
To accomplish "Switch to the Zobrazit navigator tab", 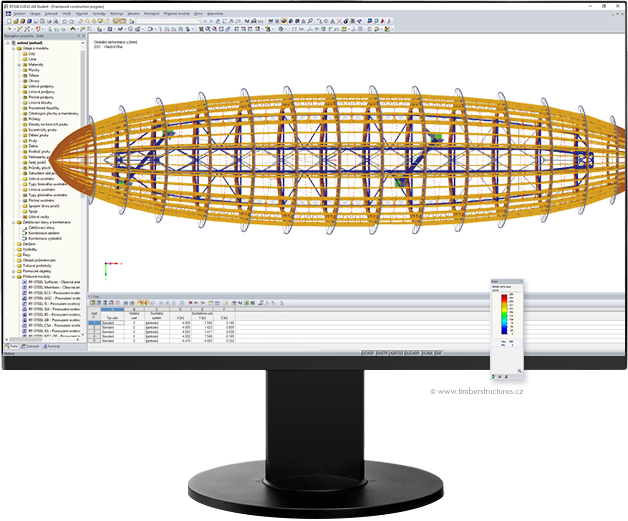I will 30,346.
